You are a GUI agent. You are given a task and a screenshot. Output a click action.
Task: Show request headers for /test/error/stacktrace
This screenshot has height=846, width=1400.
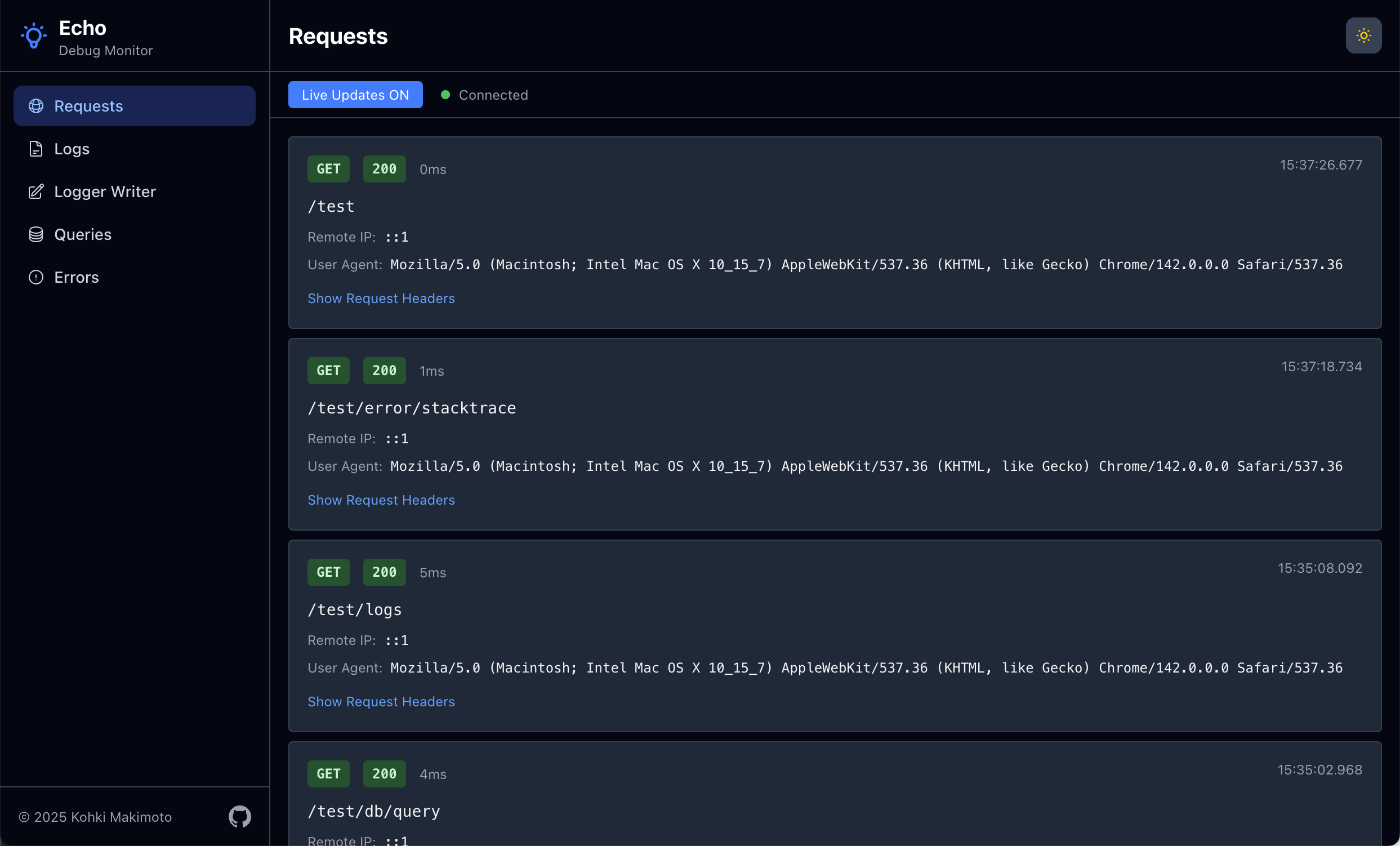(x=381, y=500)
